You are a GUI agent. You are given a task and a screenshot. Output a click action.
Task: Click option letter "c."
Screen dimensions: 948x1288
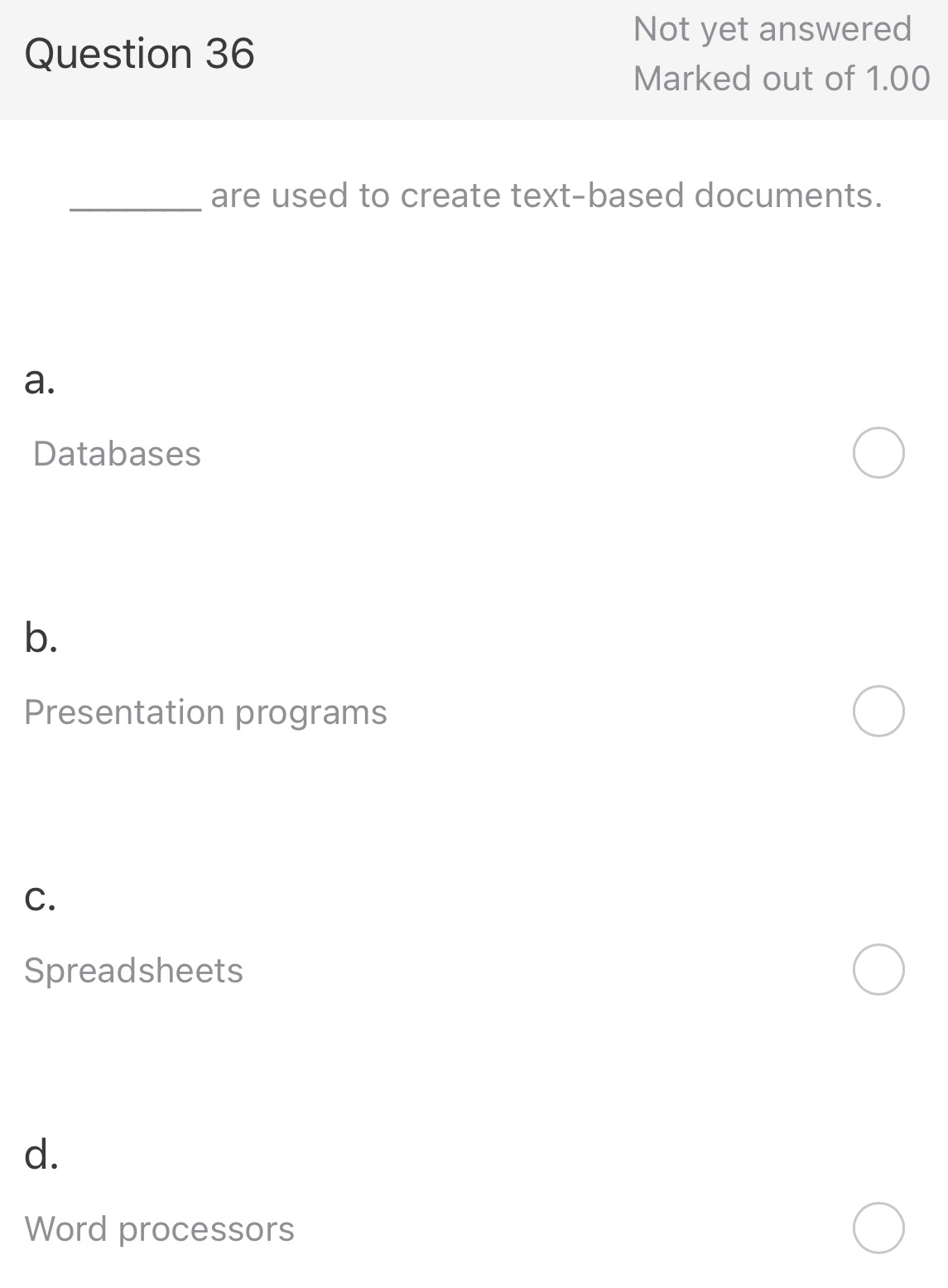tap(40, 897)
